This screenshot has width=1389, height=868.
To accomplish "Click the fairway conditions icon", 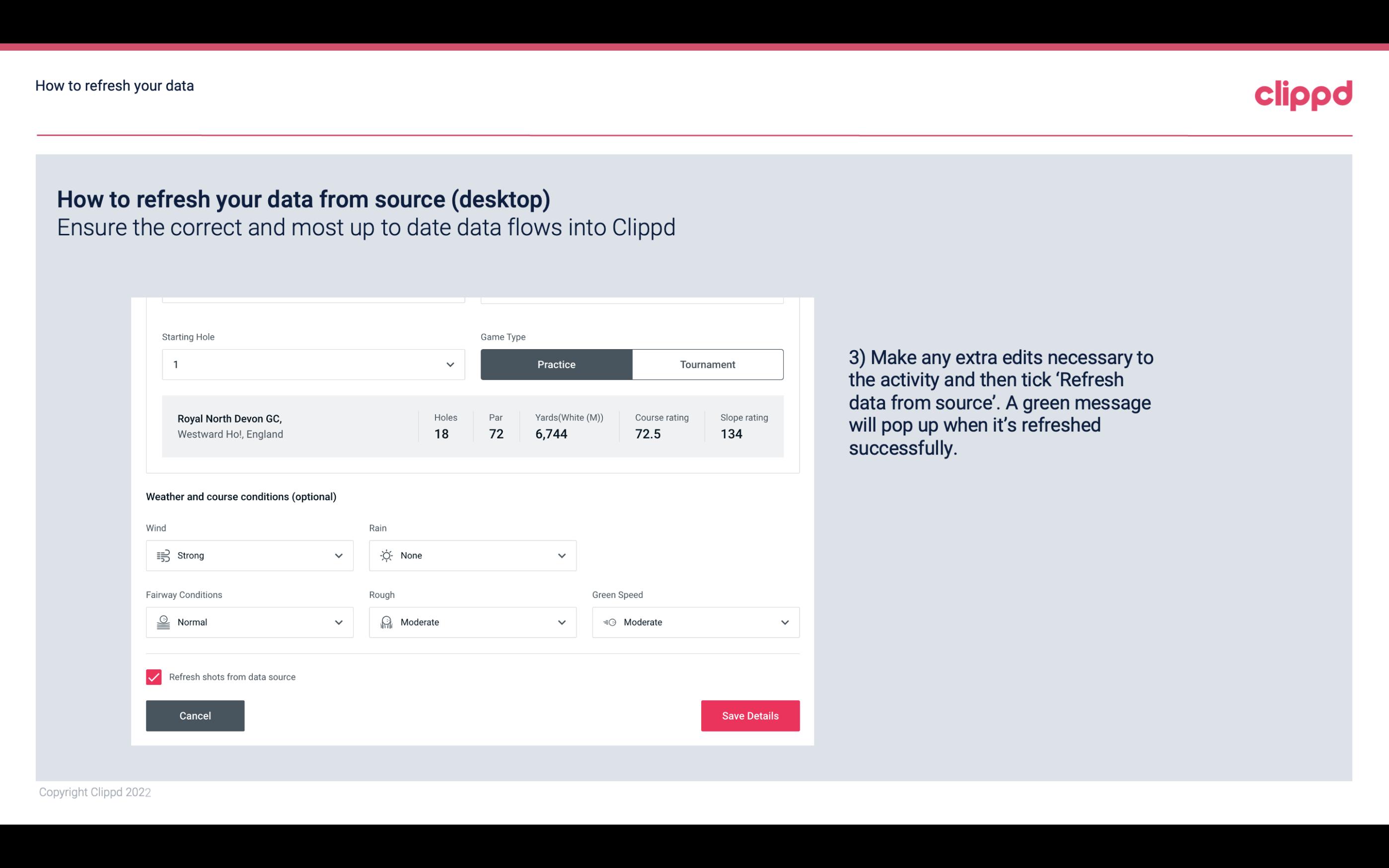I will click(163, 622).
